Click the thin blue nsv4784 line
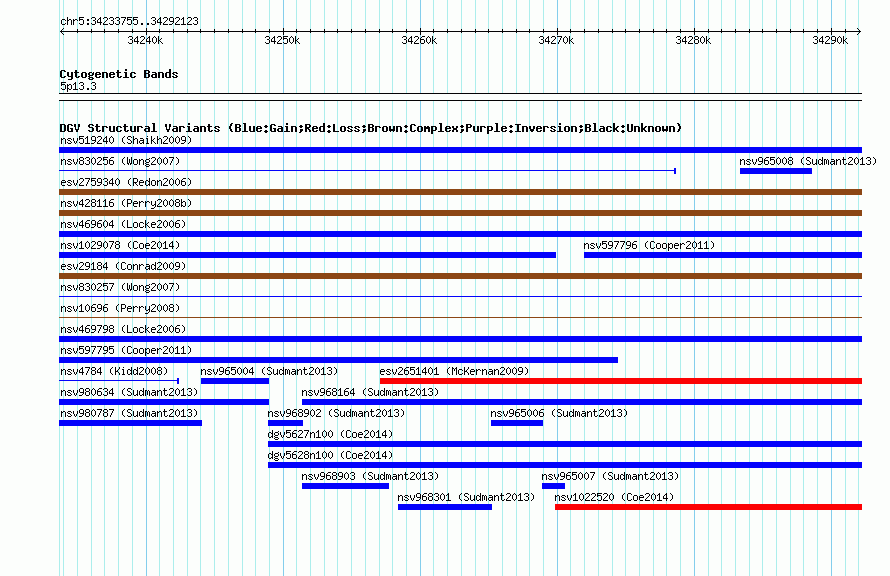 [x=119, y=381]
